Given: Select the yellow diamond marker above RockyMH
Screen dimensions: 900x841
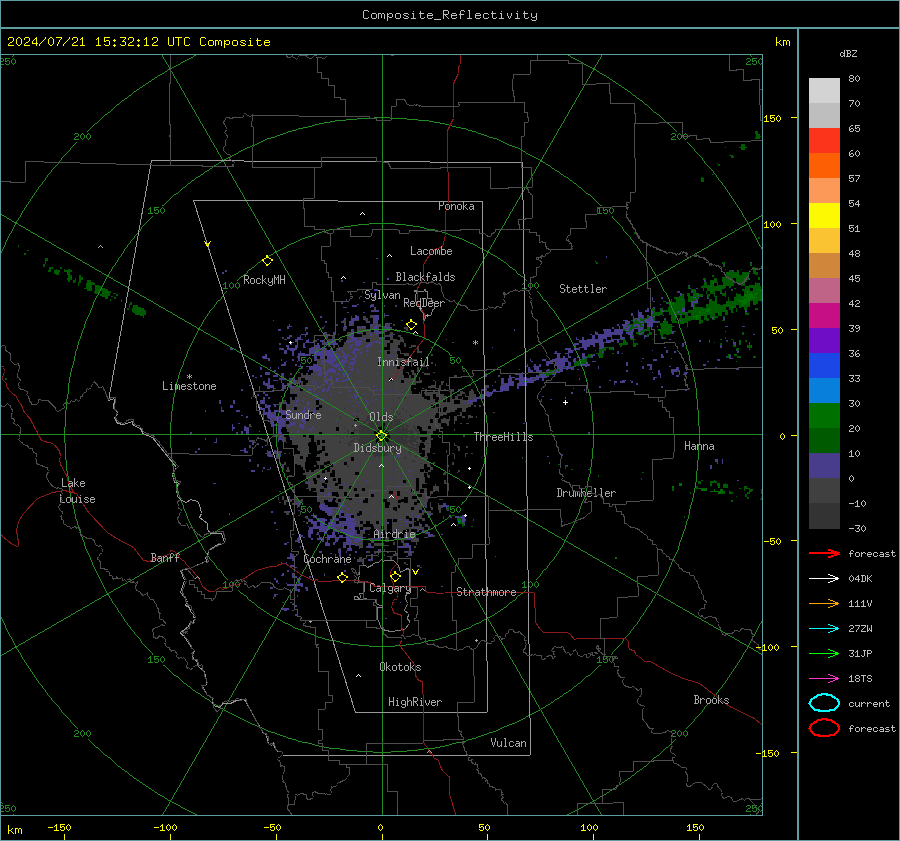Looking at the screenshot, I should [267, 261].
